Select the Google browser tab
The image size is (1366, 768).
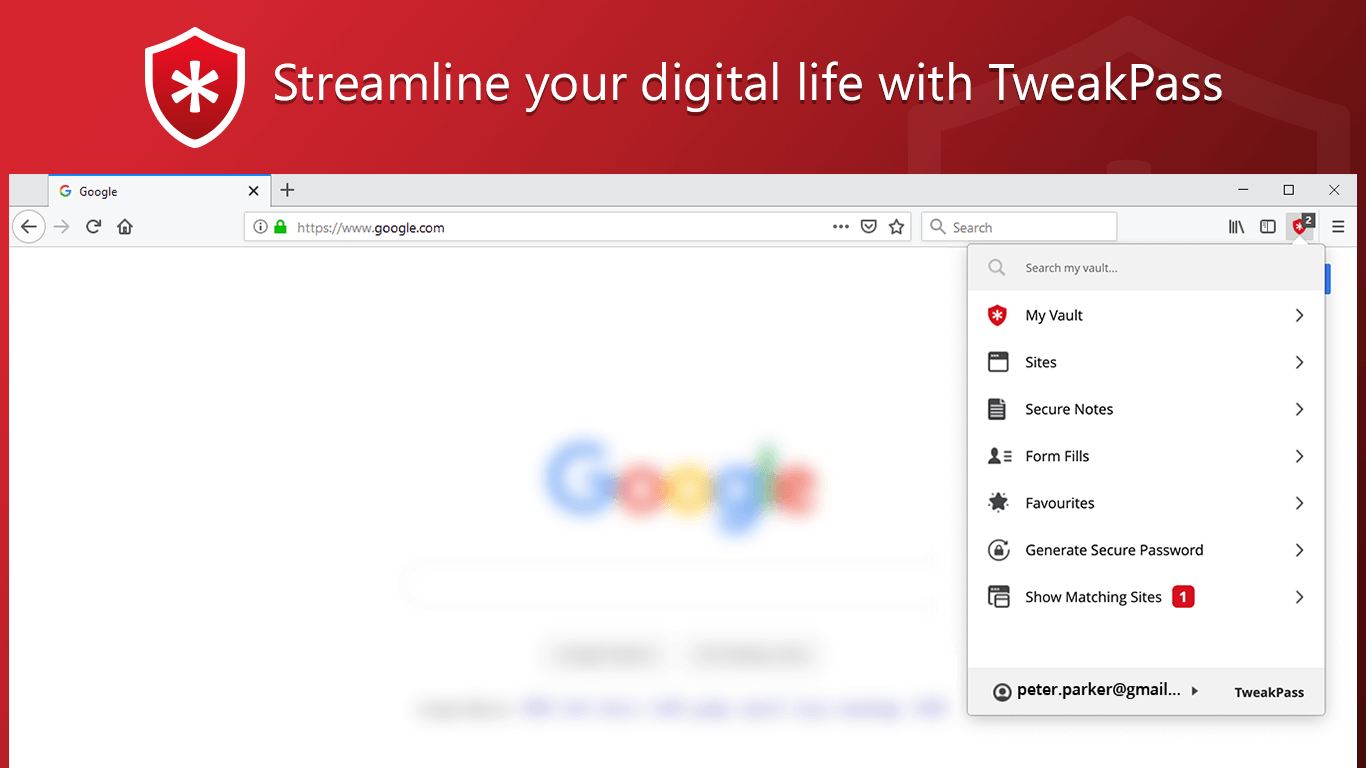click(x=159, y=190)
